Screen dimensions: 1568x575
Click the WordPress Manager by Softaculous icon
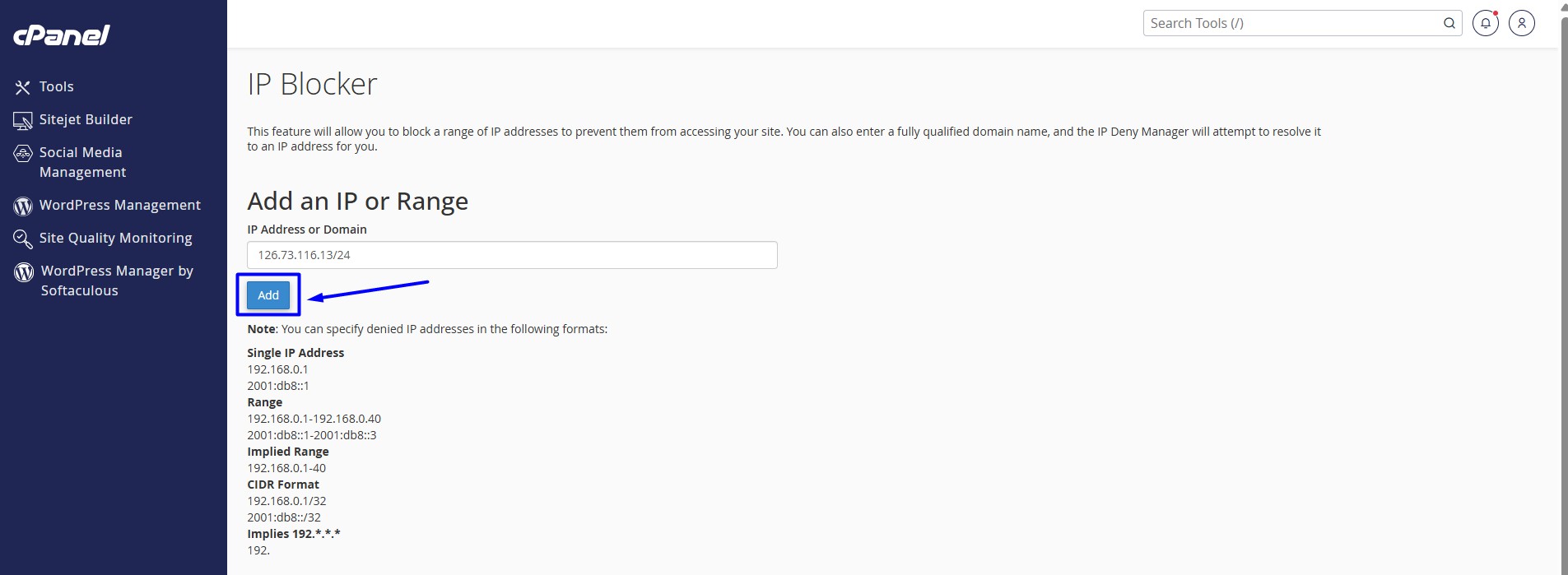pyautogui.click(x=24, y=271)
